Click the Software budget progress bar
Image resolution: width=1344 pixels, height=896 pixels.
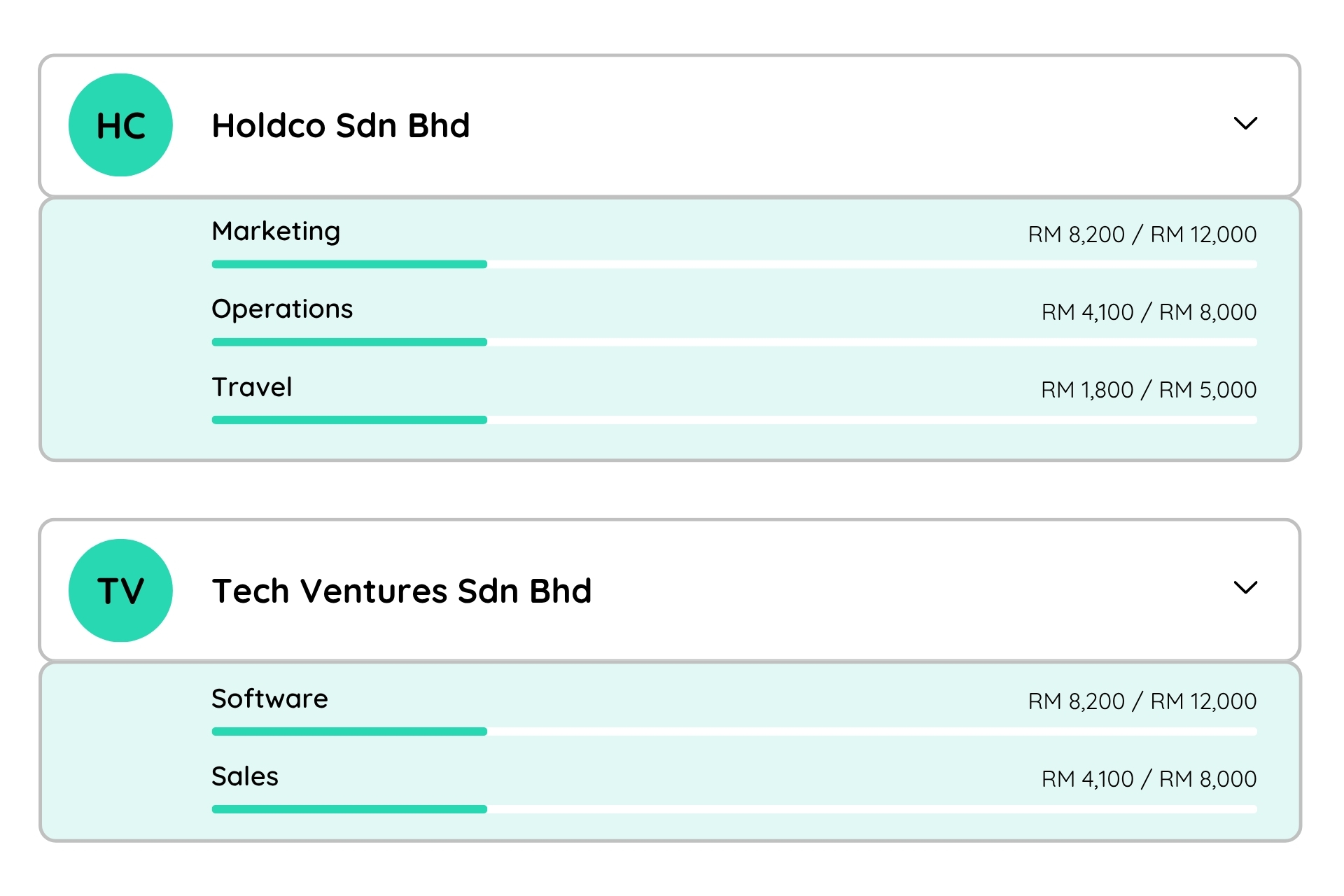pyautogui.click(x=734, y=731)
